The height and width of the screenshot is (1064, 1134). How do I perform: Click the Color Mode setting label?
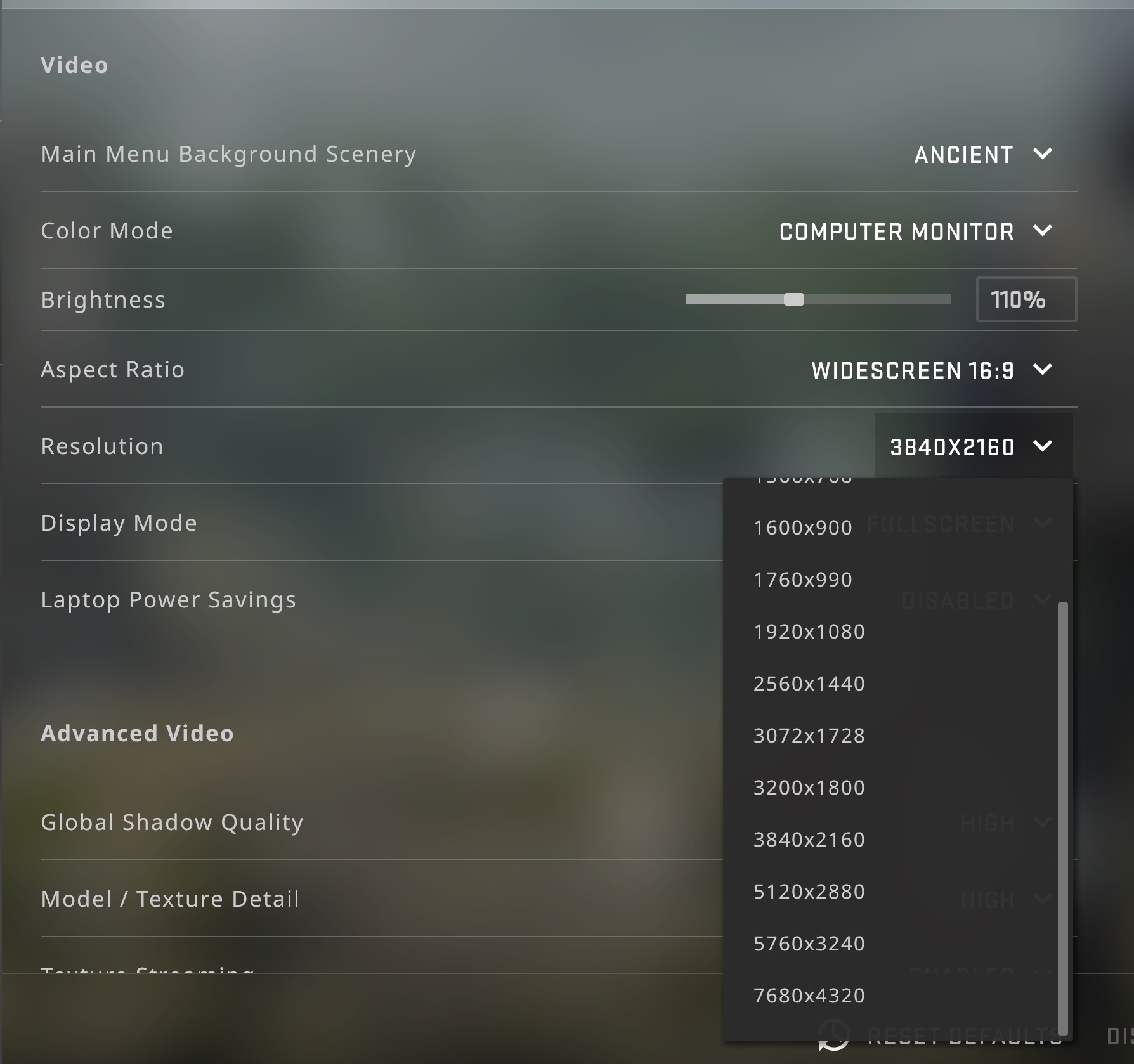(107, 231)
